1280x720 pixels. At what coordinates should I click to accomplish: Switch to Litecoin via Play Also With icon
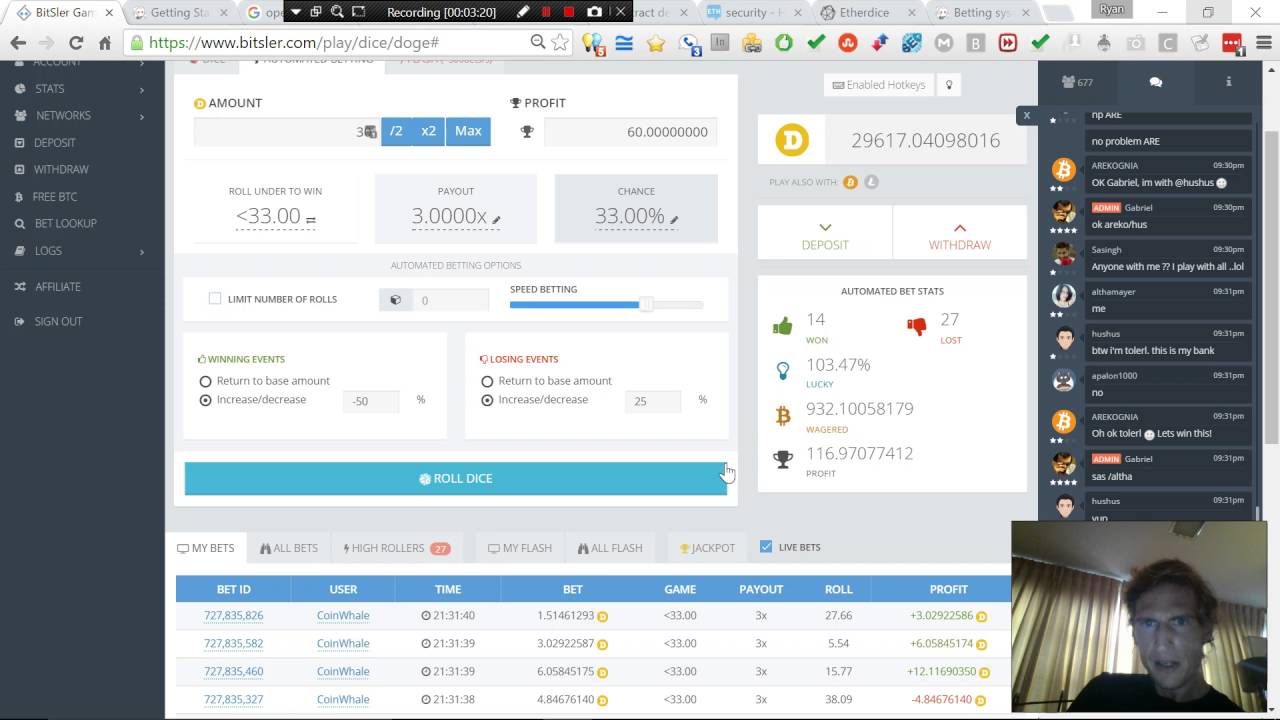[x=871, y=182]
